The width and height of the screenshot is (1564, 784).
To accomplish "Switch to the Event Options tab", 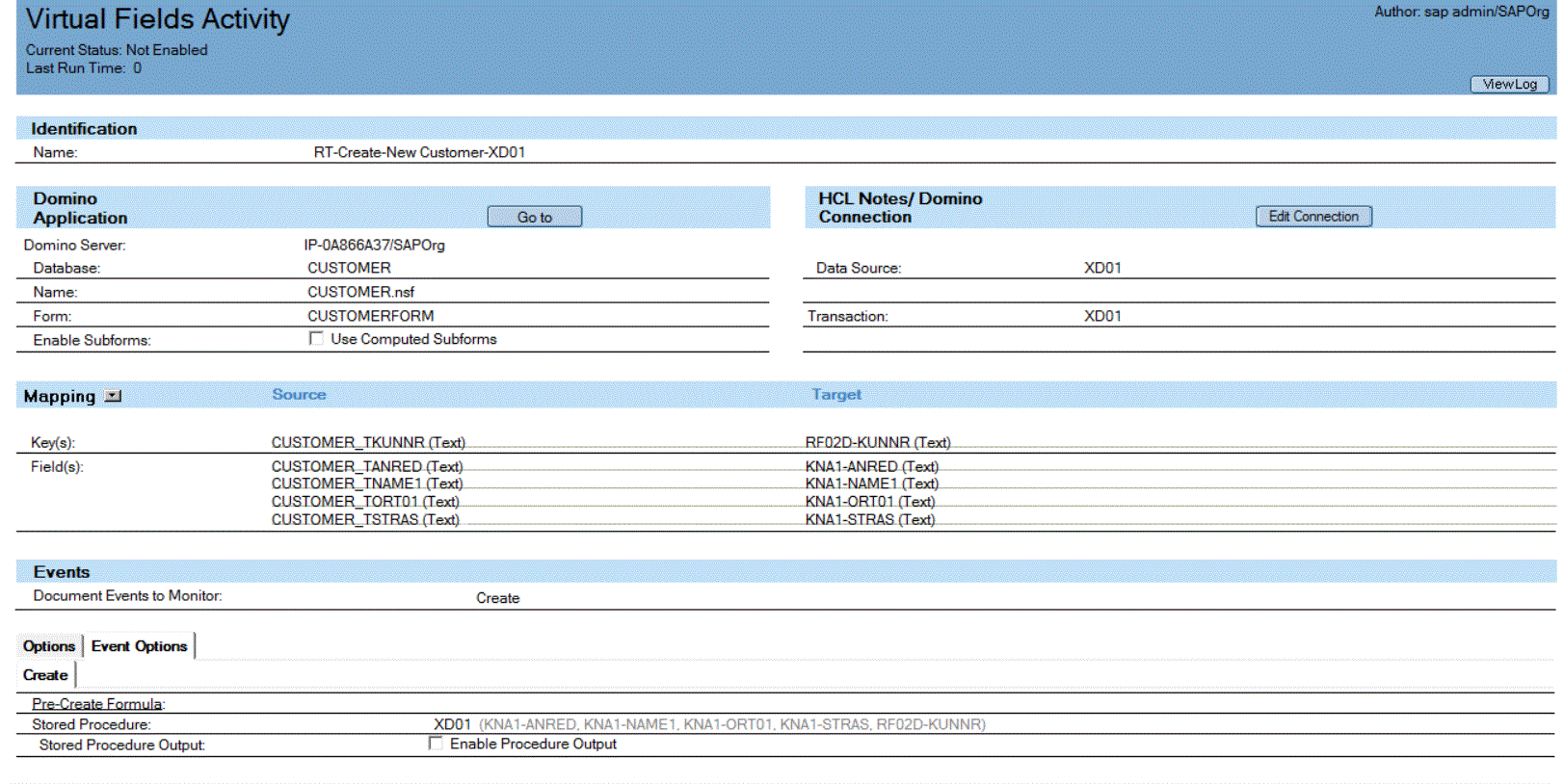I will pyautogui.click(x=140, y=646).
